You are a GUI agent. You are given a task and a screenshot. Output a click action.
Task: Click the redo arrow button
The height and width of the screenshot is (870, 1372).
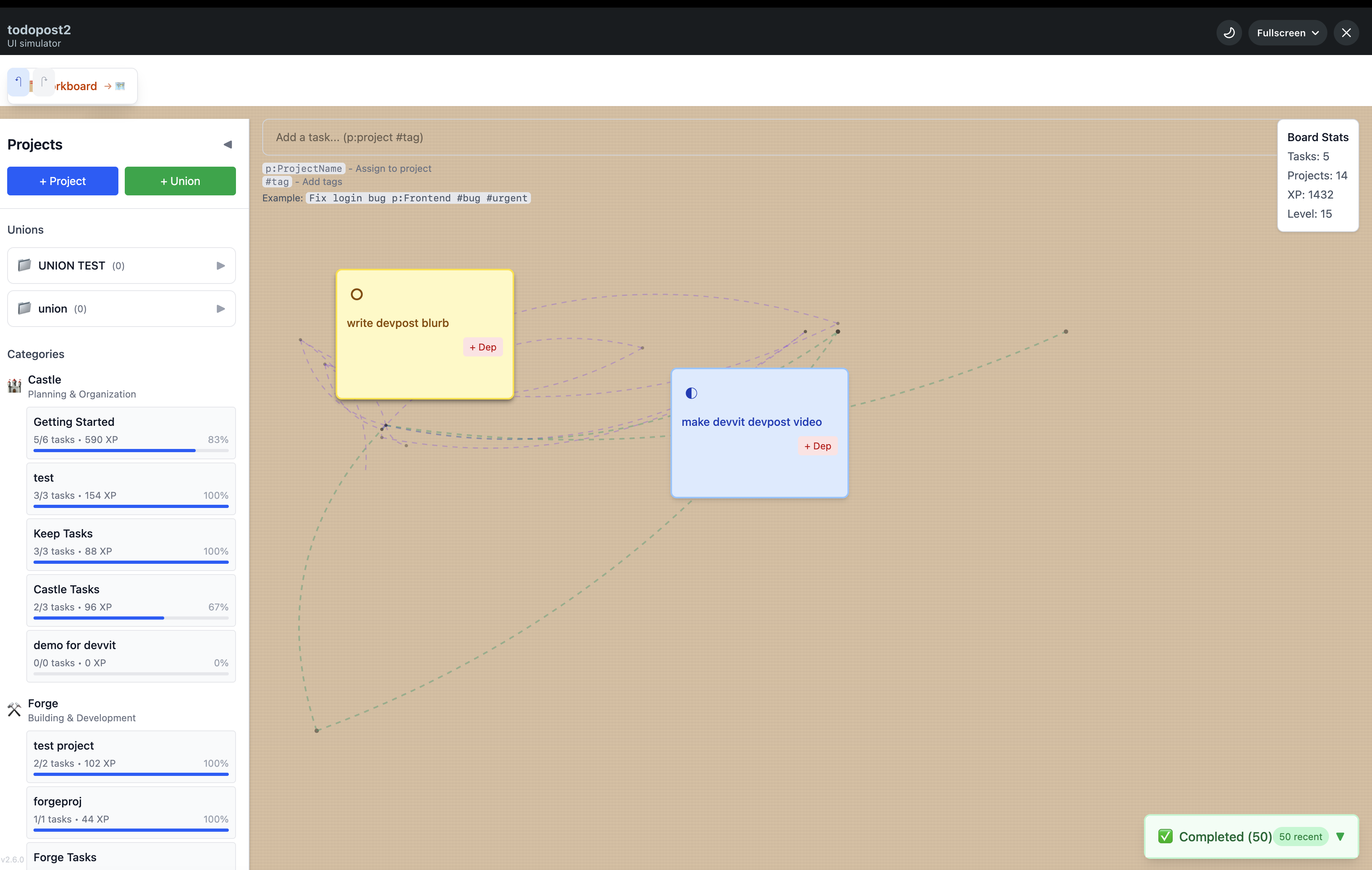44,83
